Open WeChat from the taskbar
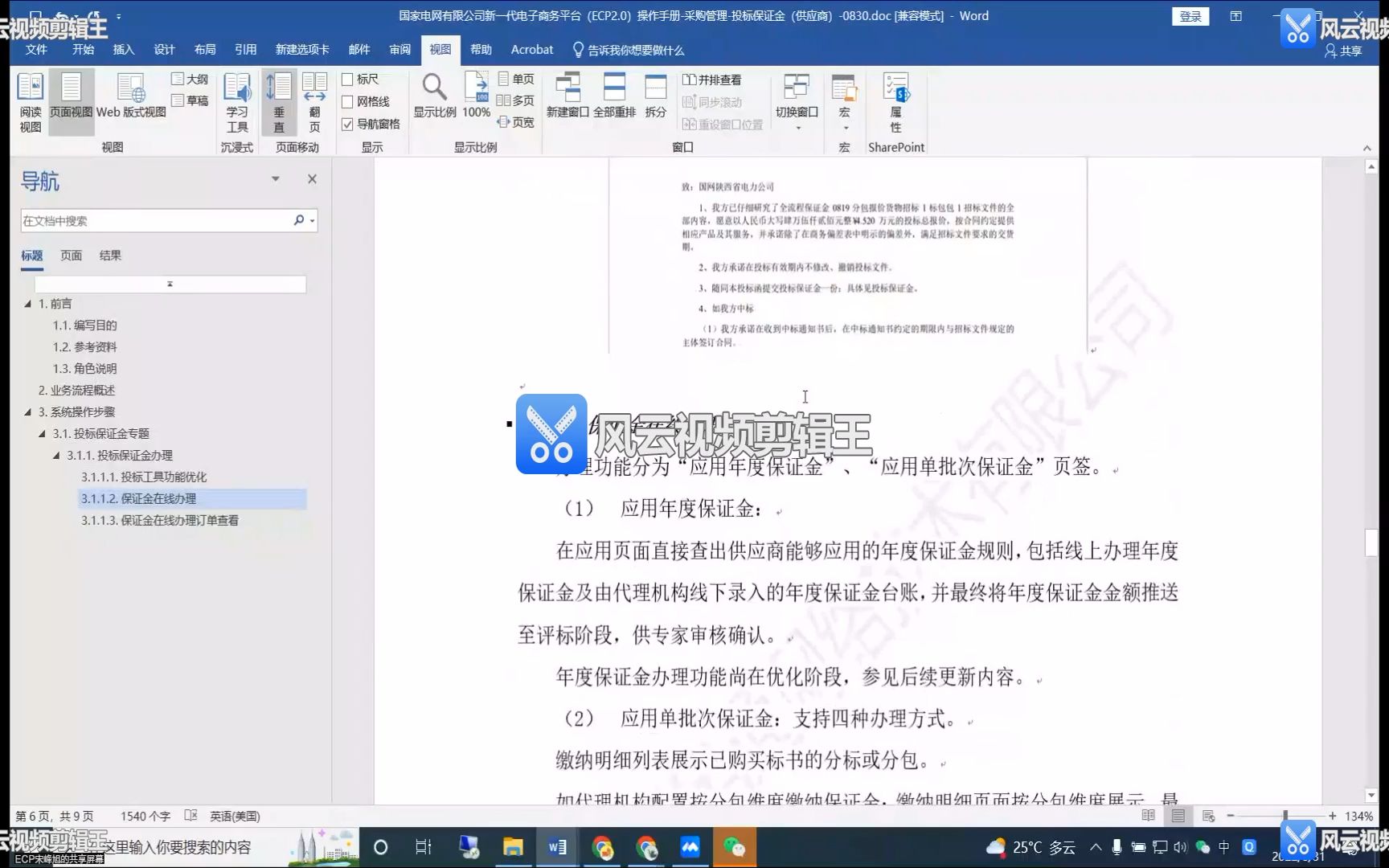The height and width of the screenshot is (868, 1389). (x=734, y=847)
